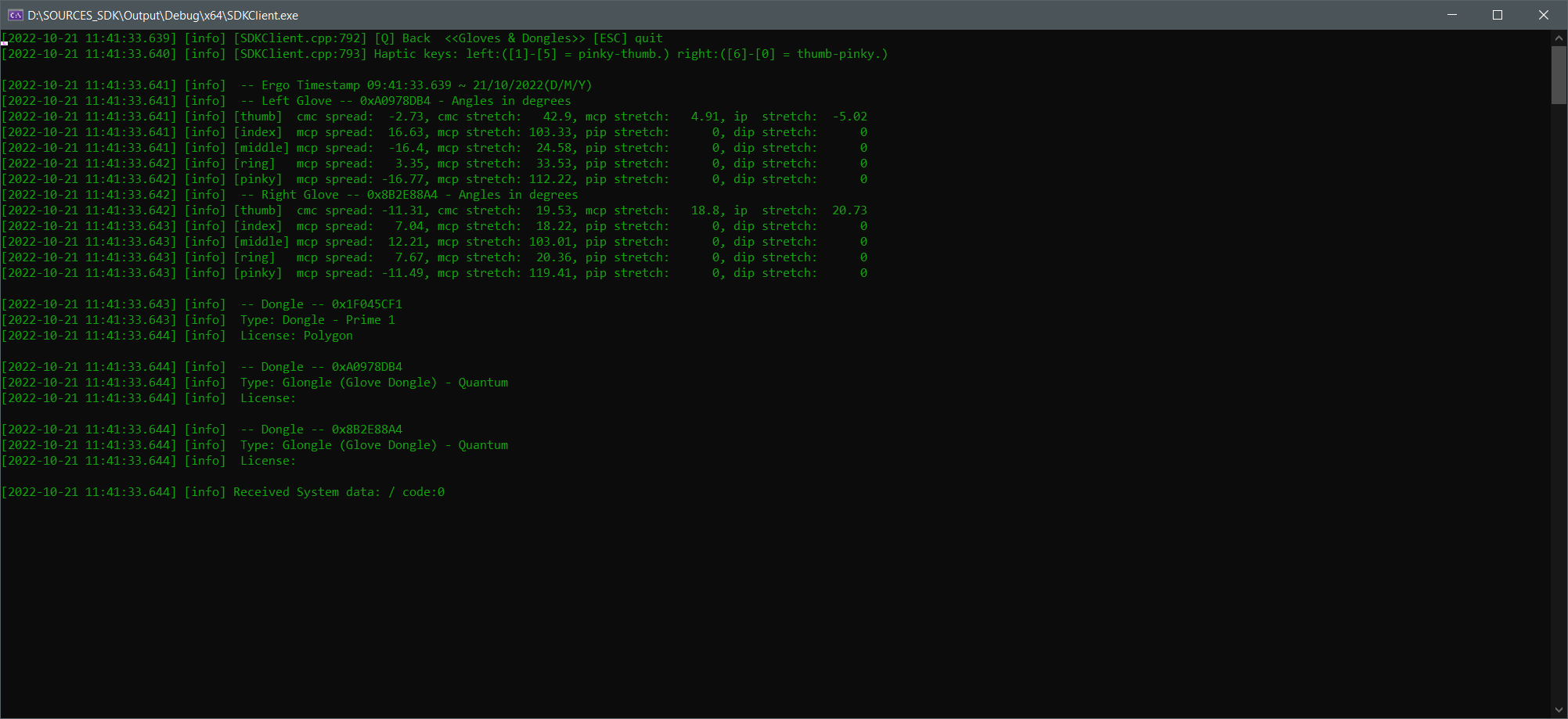Viewport: 1568px width, 719px height.
Task: Click 'Dongle -- 0x8B2E88A4' line
Action: coord(321,430)
